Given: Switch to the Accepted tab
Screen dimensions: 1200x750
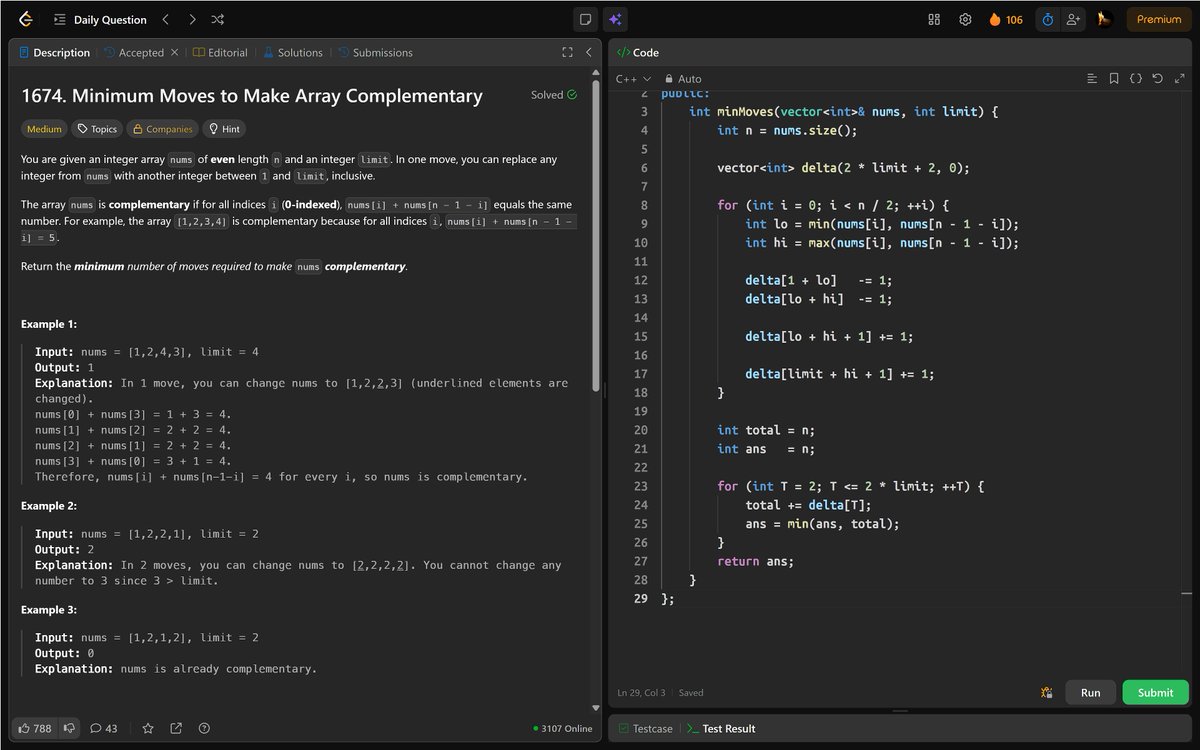Looking at the screenshot, I should tap(133, 52).
